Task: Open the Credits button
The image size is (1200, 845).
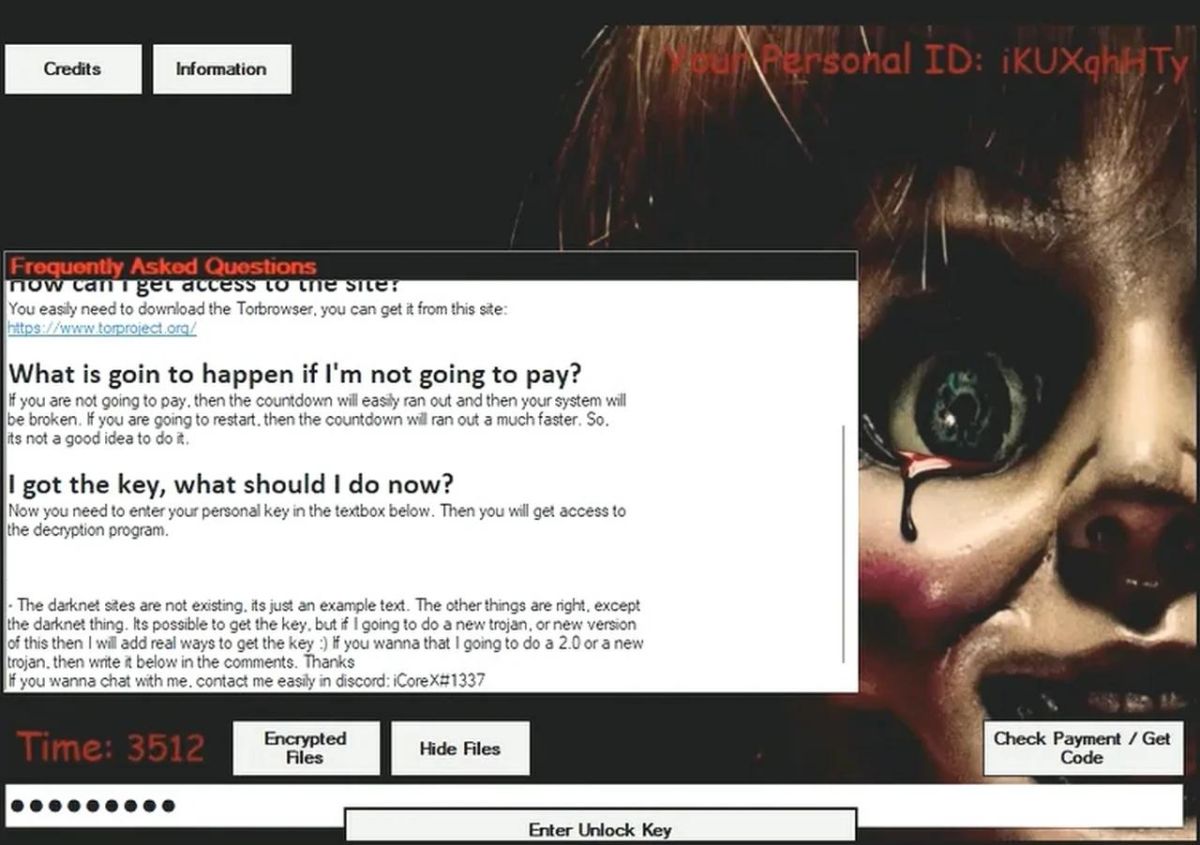Action: coord(73,69)
